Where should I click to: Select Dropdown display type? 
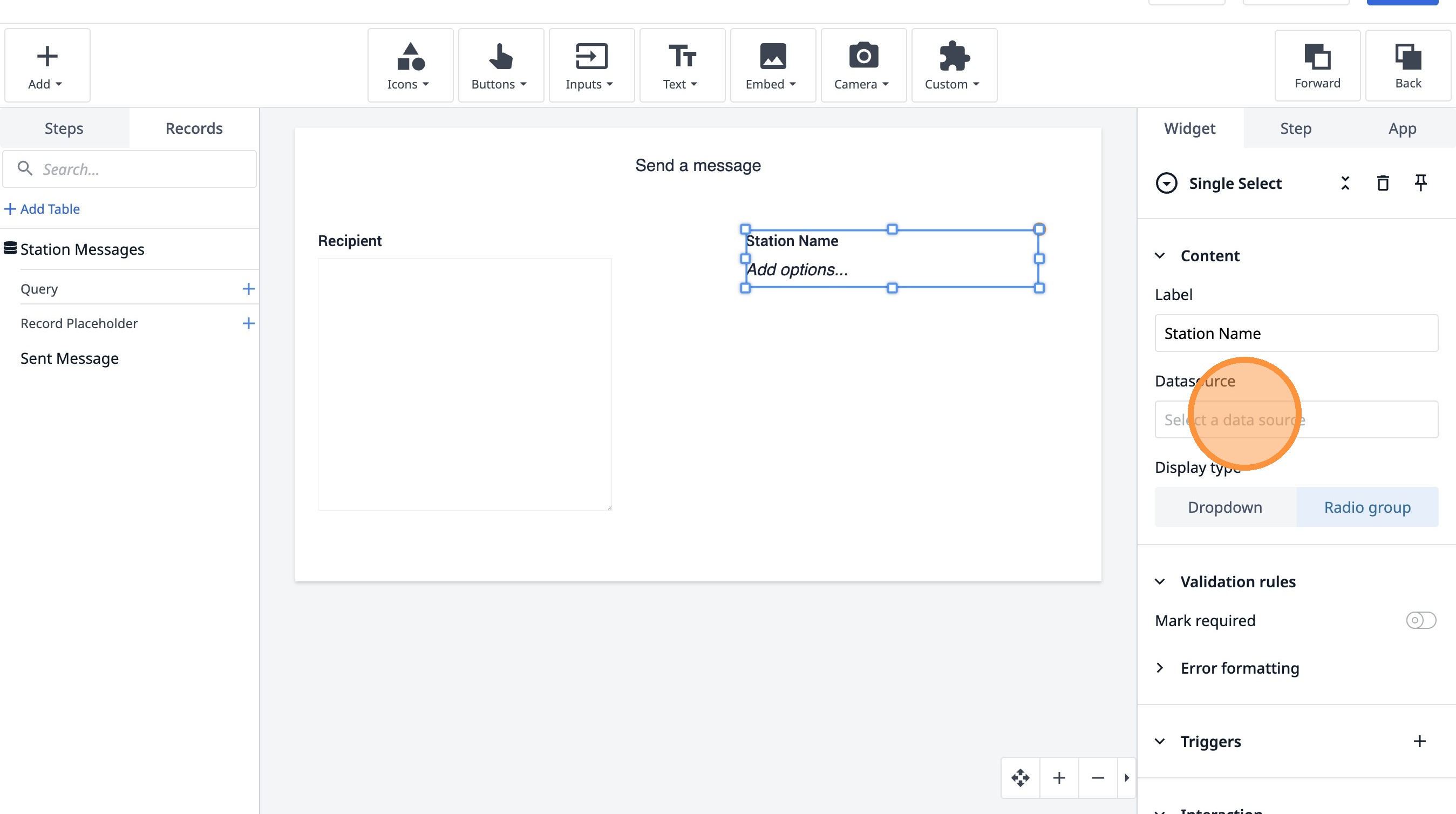(1225, 507)
